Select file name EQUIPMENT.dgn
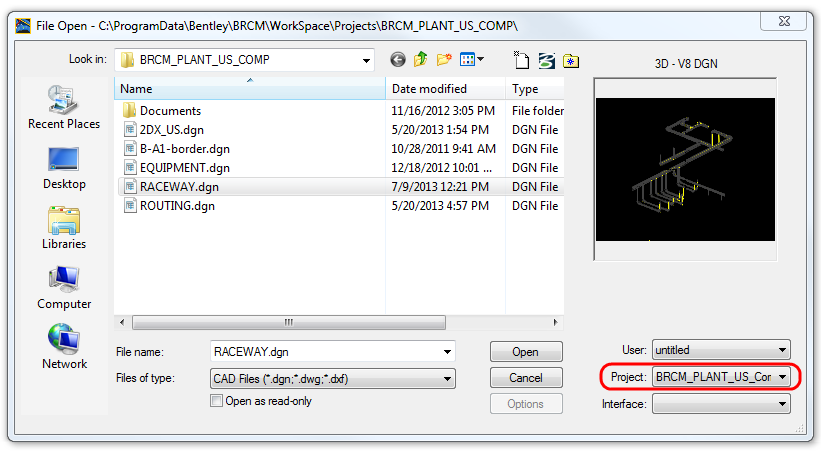The height and width of the screenshot is (454, 821). (x=185, y=168)
